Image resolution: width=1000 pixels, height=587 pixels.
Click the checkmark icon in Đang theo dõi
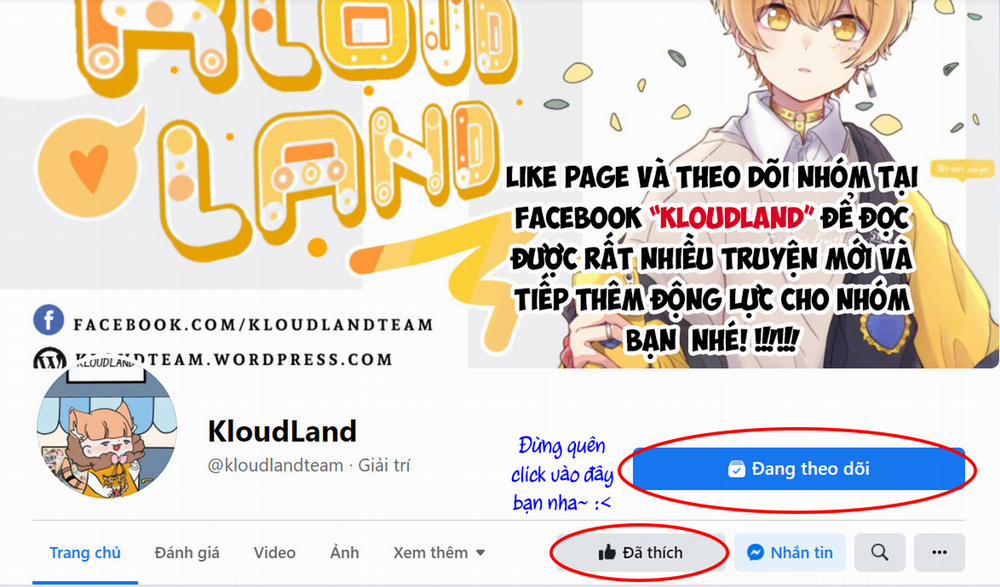tap(737, 469)
